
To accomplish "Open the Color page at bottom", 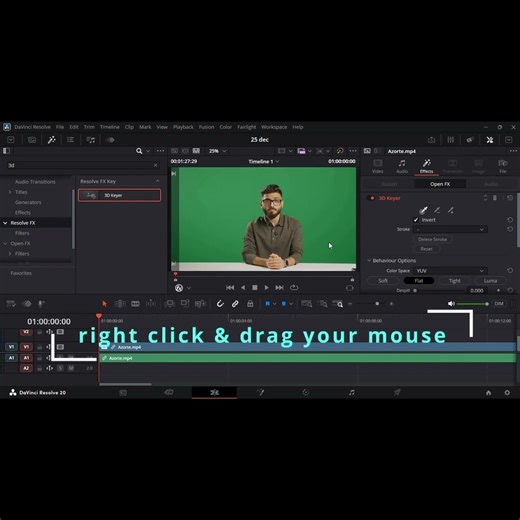I will click(306, 392).
